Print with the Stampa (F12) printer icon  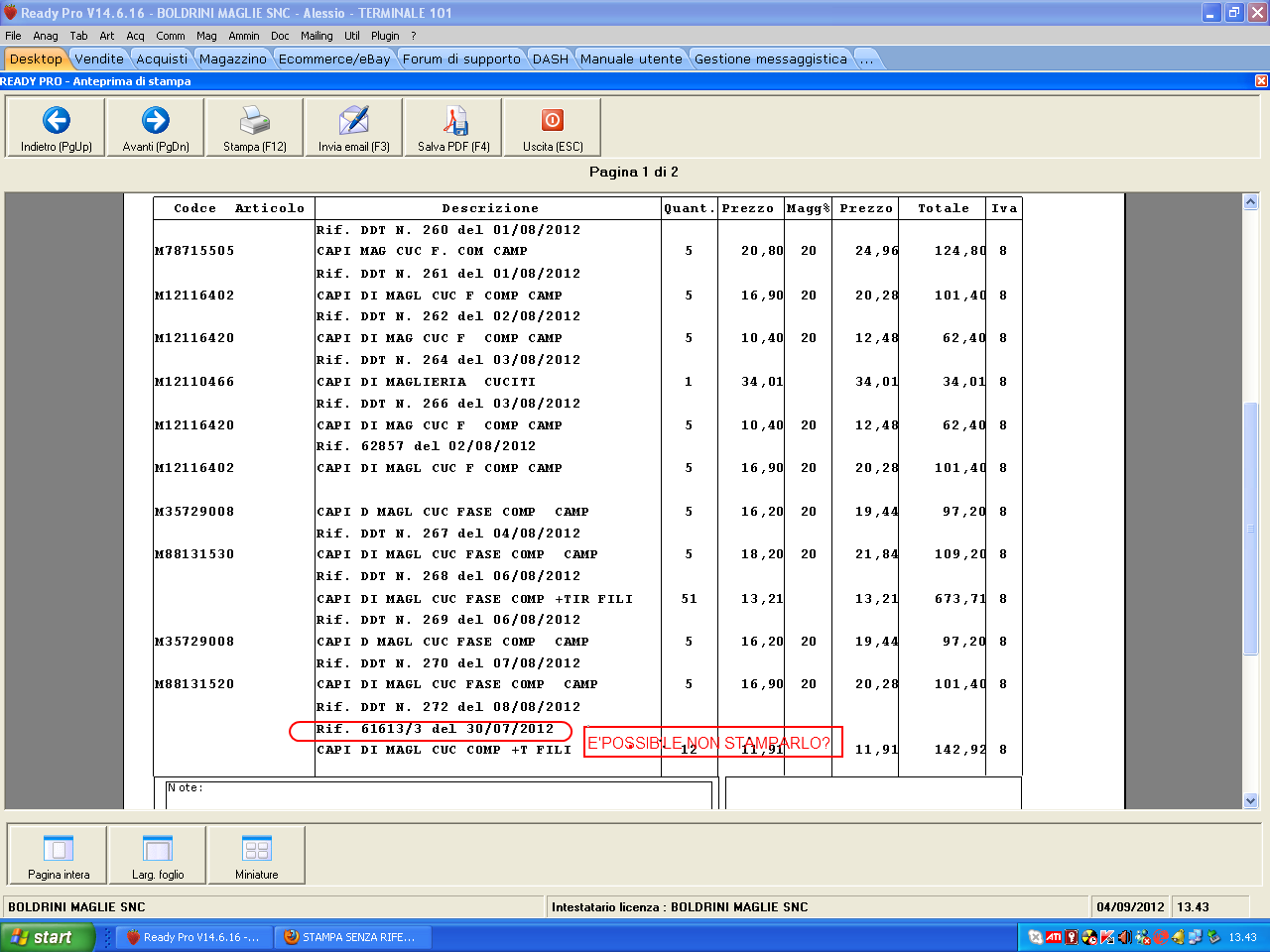pyautogui.click(x=255, y=127)
